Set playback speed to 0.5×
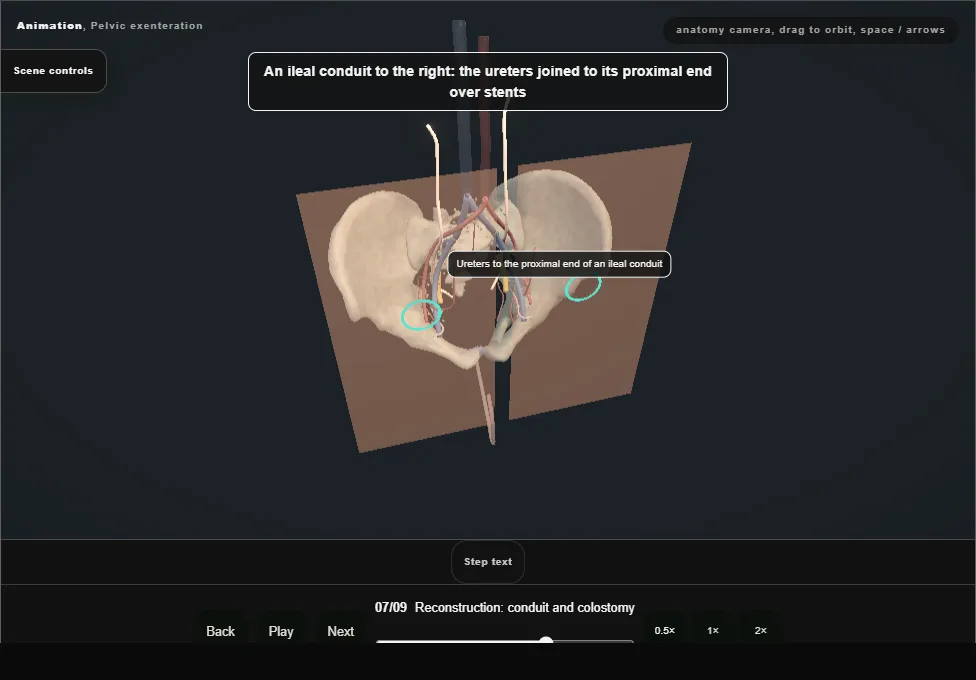The height and width of the screenshot is (680, 976). pyautogui.click(x=665, y=630)
